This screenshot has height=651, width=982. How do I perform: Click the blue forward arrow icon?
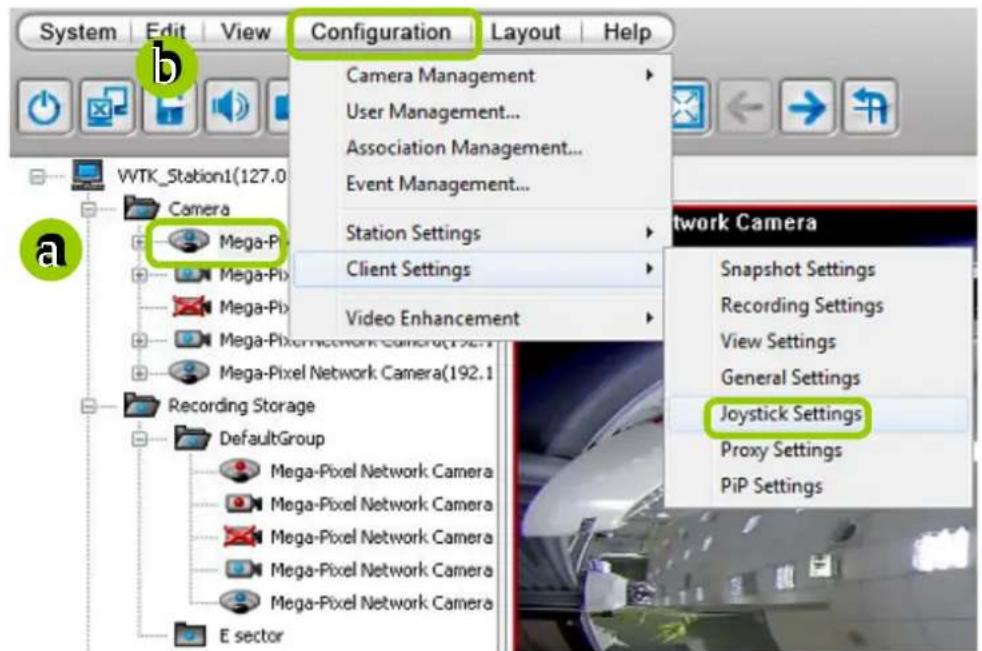(807, 107)
